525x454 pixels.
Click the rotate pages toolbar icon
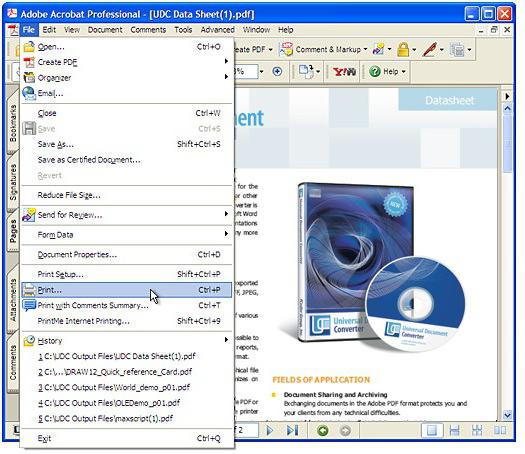(306, 71)
